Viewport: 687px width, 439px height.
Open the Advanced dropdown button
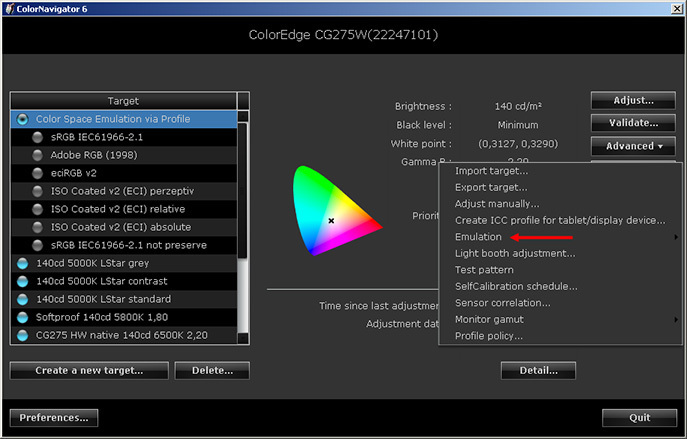pos(633,146)
